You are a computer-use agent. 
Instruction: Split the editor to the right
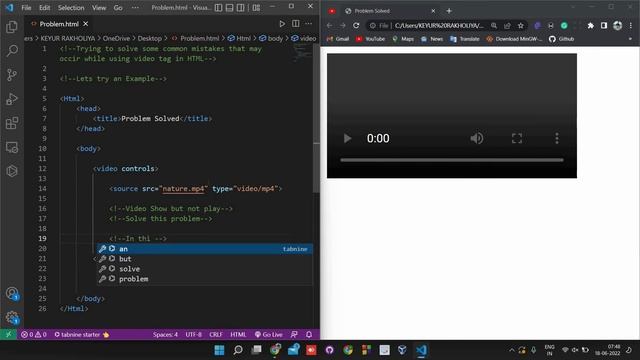296,24
